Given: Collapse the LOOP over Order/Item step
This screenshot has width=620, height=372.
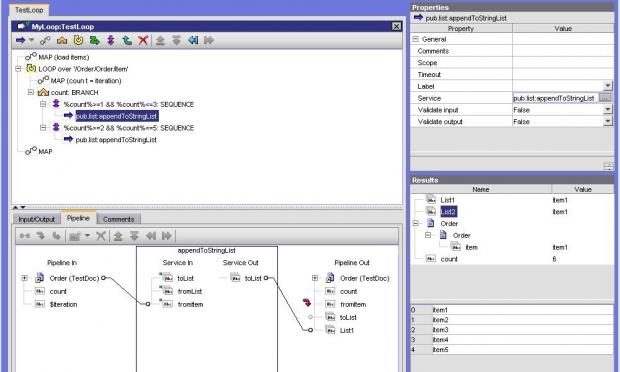Looking at the screenshot, I should coord(18,69).
